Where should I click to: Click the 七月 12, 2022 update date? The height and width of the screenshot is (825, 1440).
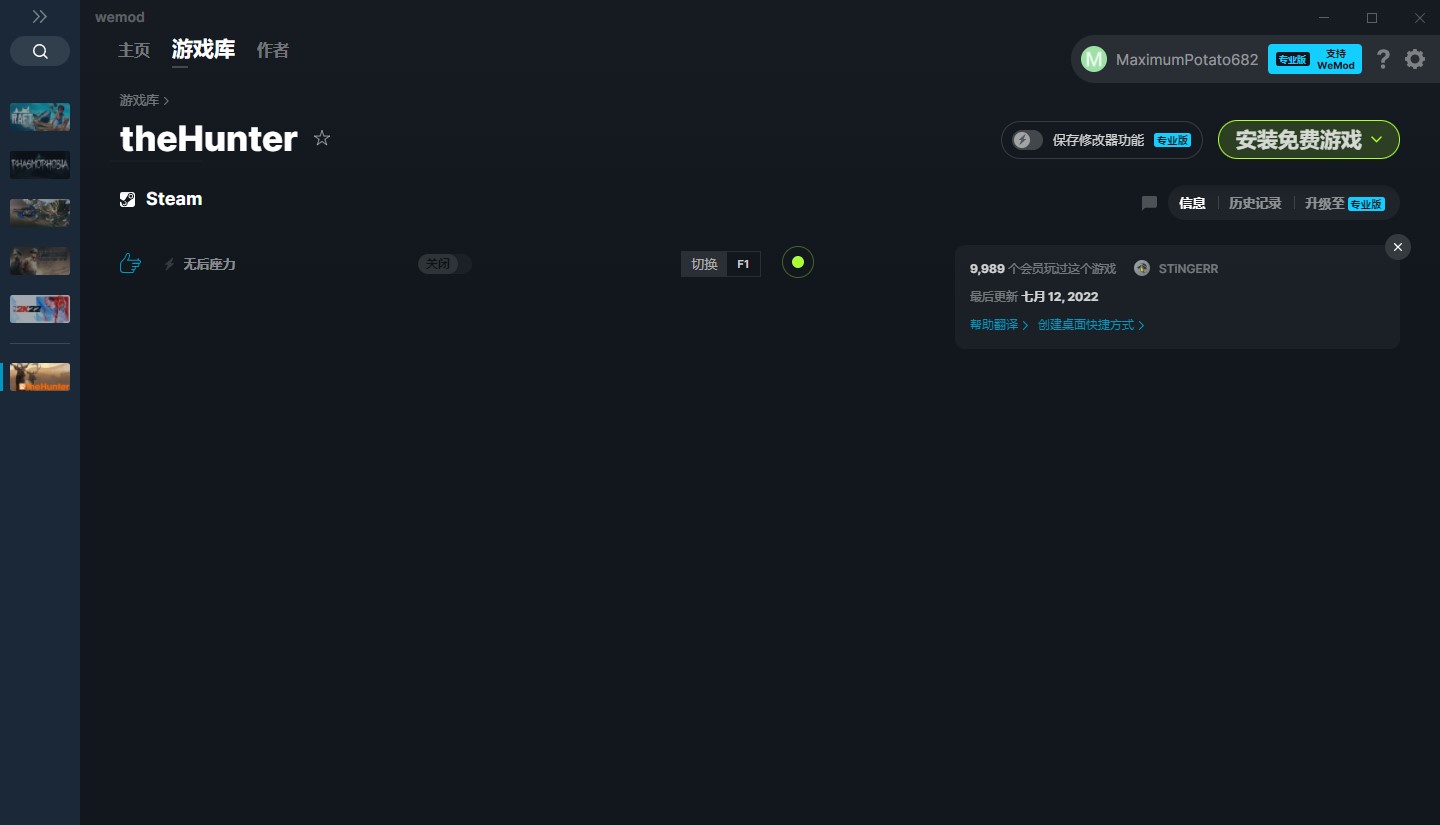tap(1059, 297)
